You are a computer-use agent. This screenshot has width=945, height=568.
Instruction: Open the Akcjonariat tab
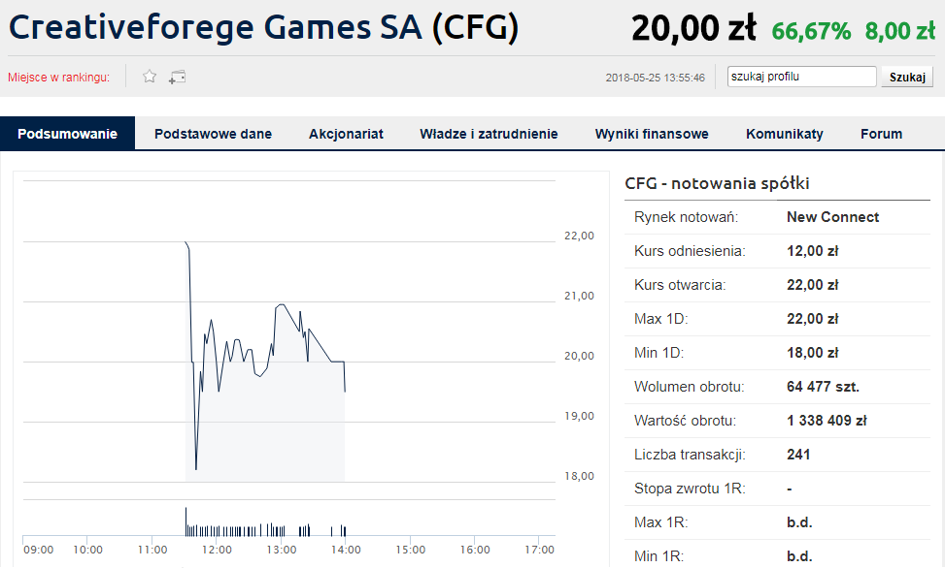click(346, 134)
